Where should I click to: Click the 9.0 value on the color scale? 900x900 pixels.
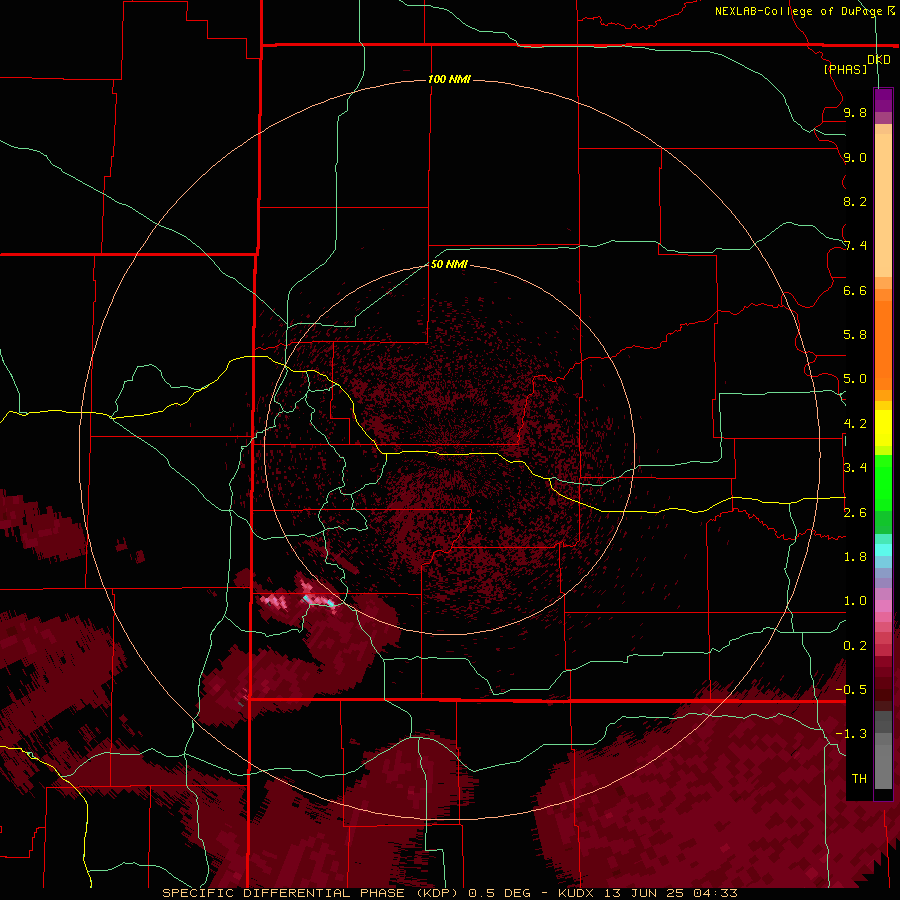(855, 157)
